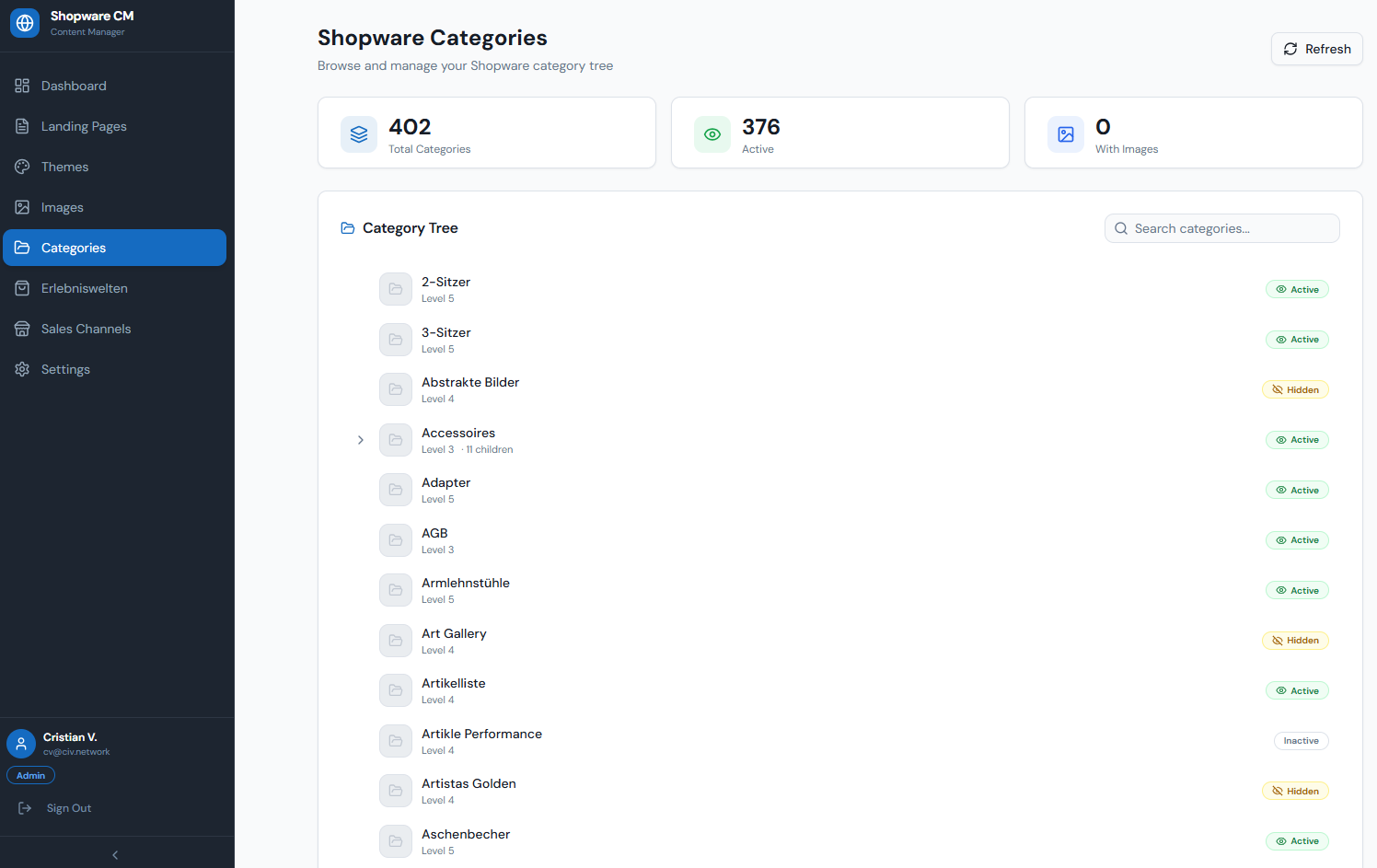Select the Artikle Performance category name
The height and width of the screenshot is (868, 1377).
tap(481, 734)
